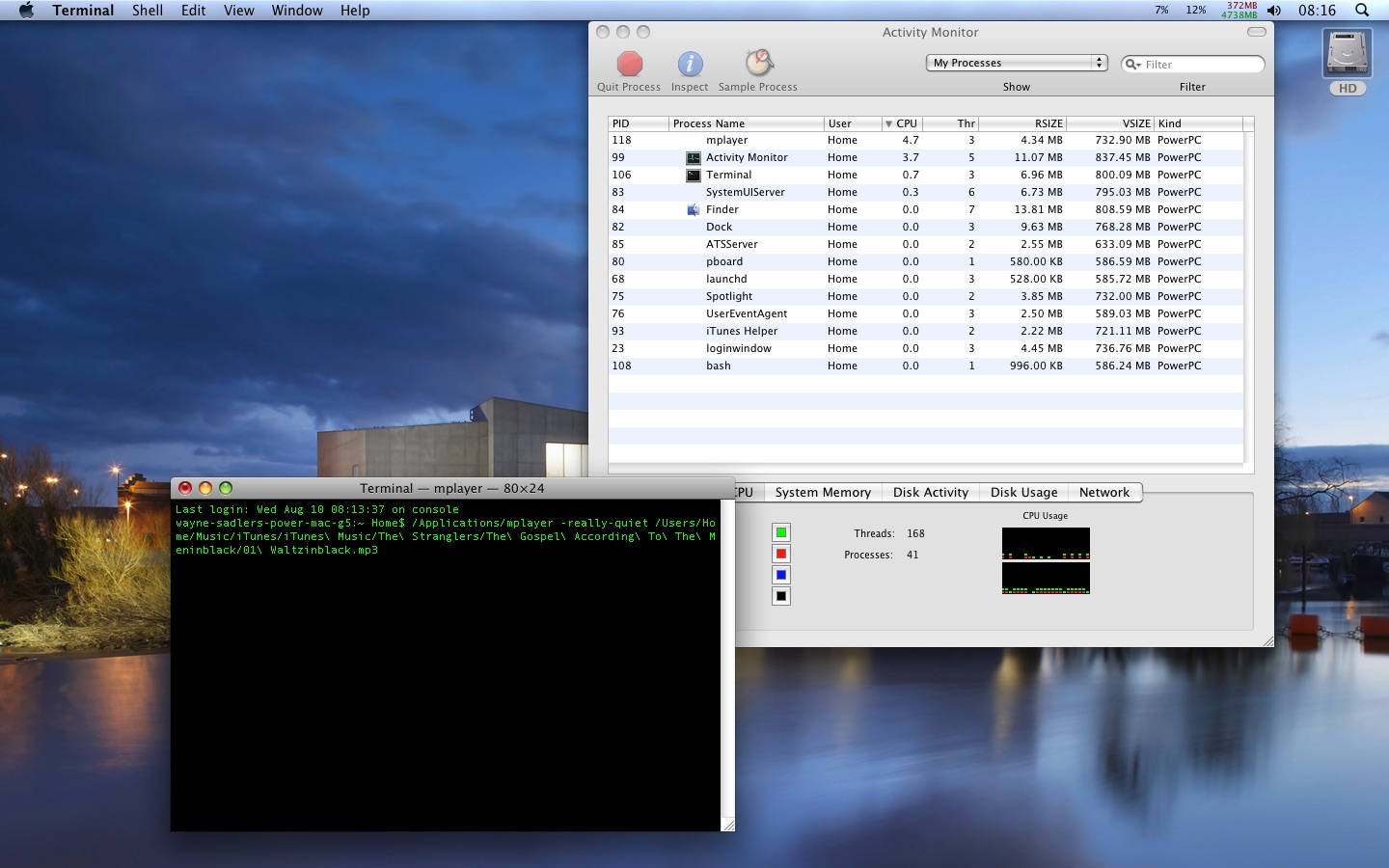Toggle sort order on the CPU column header
The image size is (1389, 868).
click(x=902, y=123)
